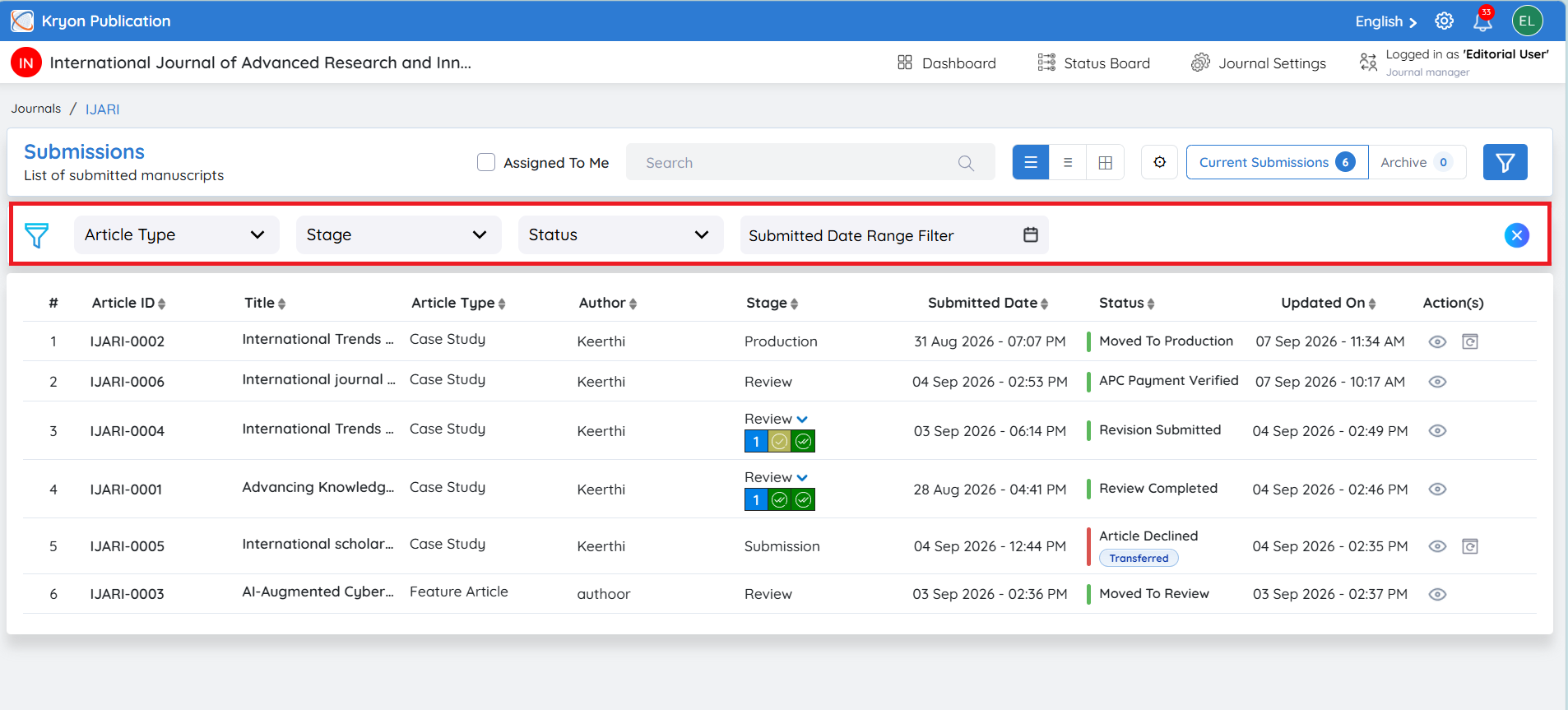Switch to grid view icon
This screenshot has width=1568, height=710.
(x=1105, y=162)
